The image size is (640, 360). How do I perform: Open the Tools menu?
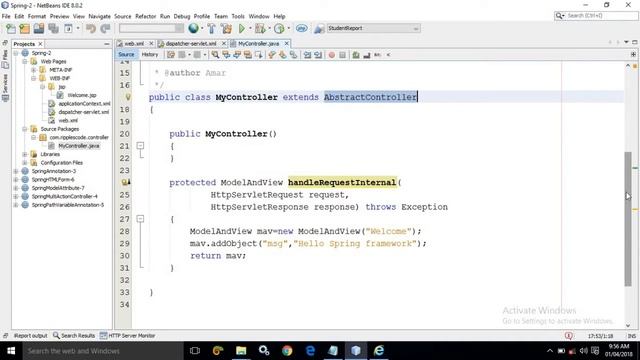[238, 16]
